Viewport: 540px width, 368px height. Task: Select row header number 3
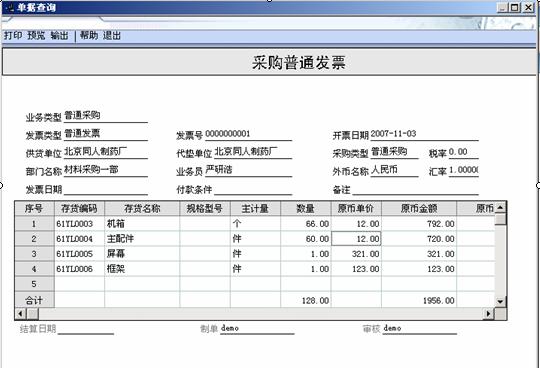(34, 254)
